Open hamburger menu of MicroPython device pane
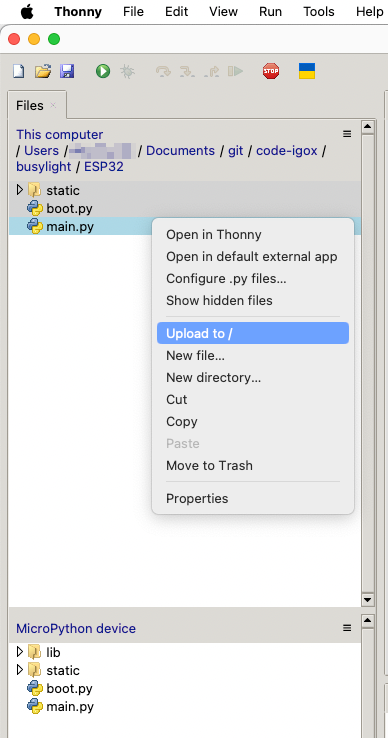 347,628
